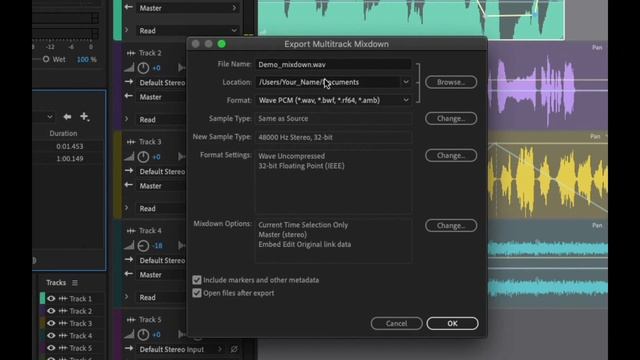Uncheck Open files after export
640x360 pixels.
click(197, 293)
